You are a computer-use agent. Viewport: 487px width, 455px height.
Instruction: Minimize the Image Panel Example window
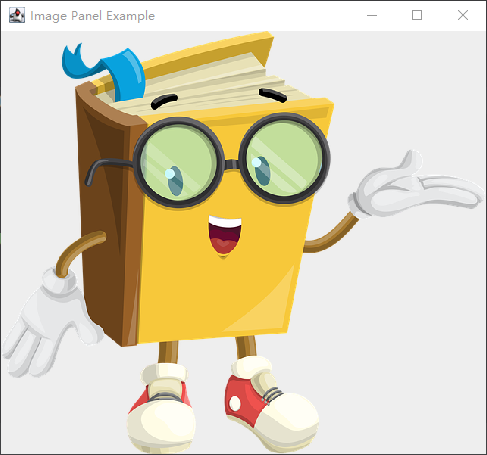tap(372, 15)
